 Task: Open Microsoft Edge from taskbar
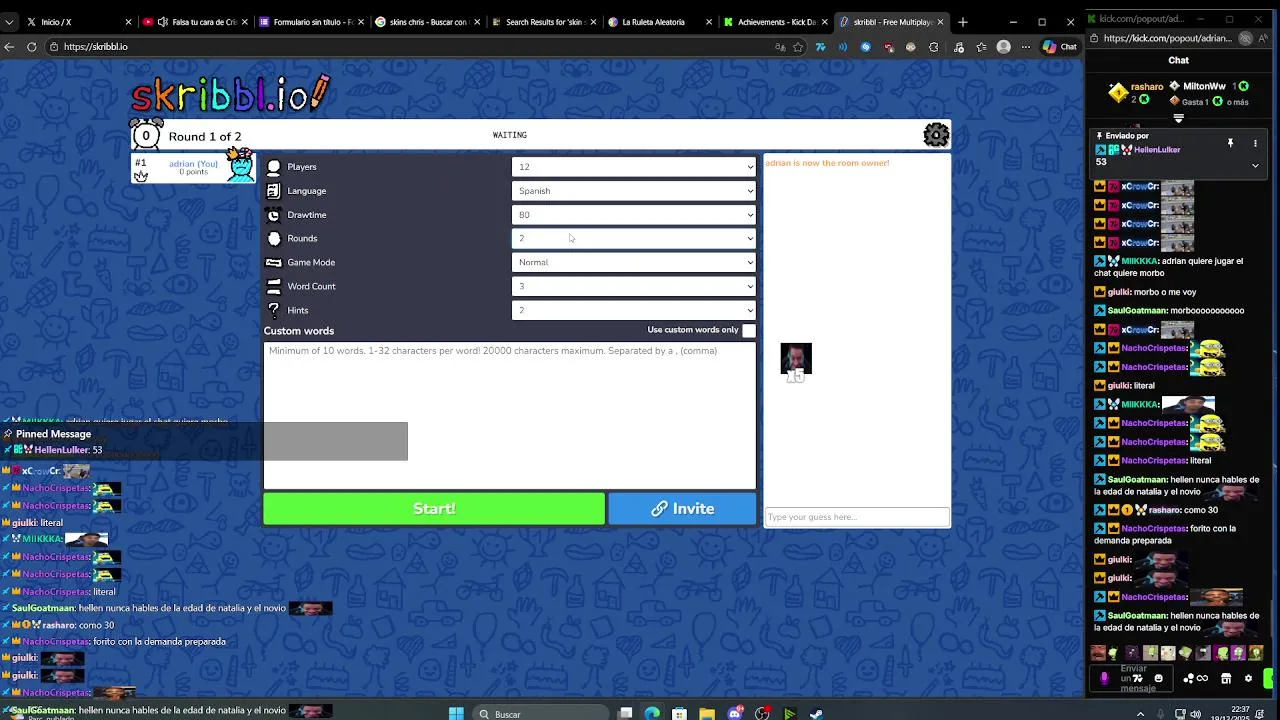[652, 714]
